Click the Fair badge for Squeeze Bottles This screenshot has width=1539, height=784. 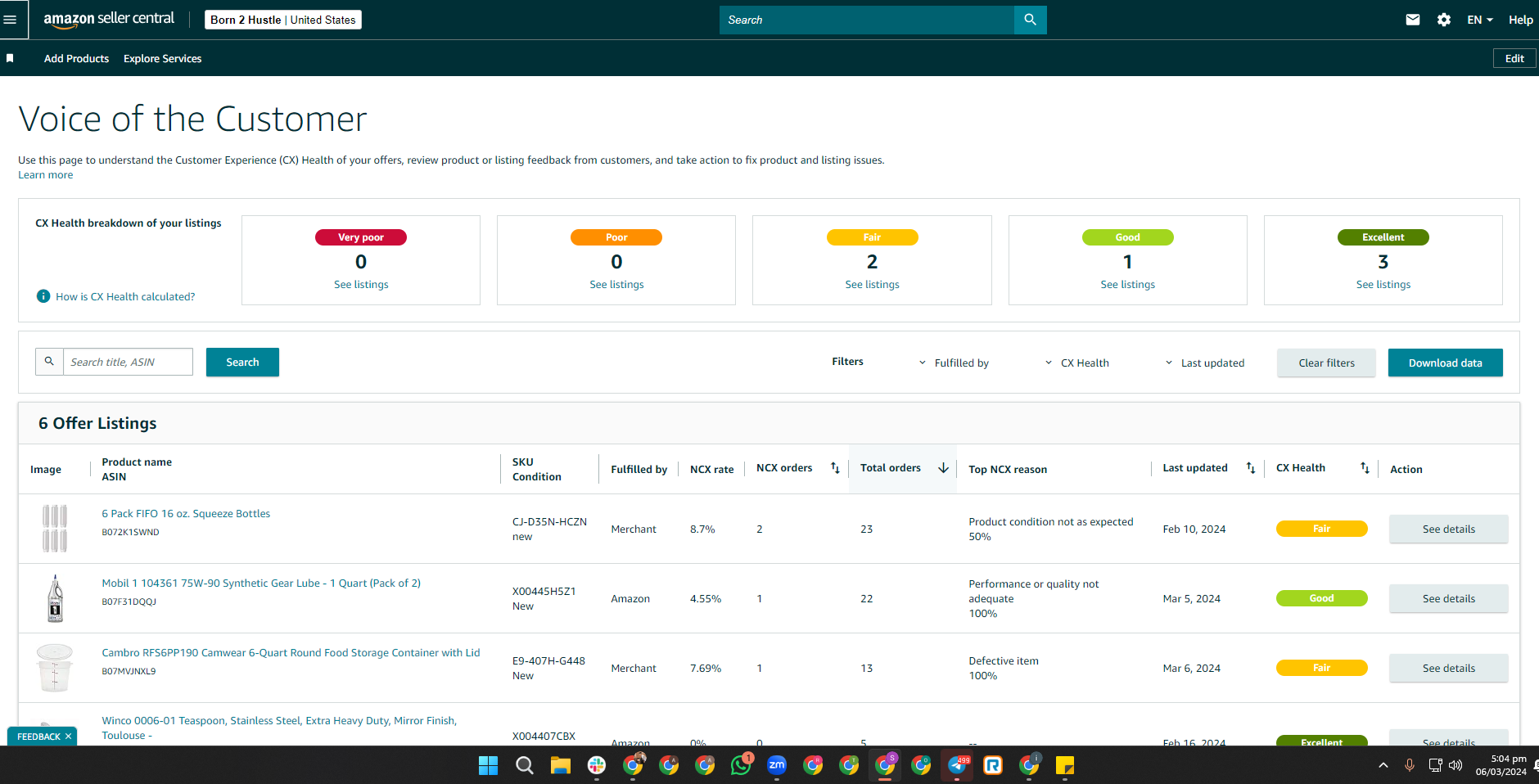pyautogui.click(x=1321, y=529)
